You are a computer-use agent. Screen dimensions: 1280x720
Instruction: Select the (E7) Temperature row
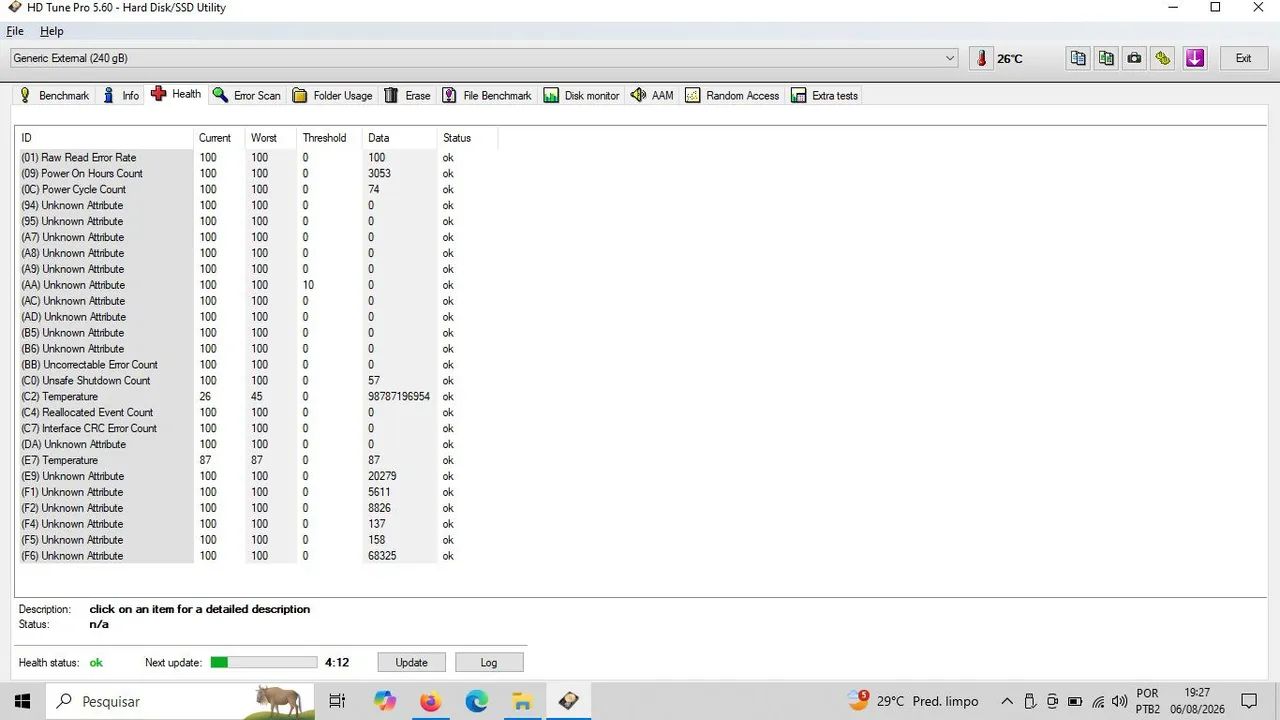[x=257, y=460]
